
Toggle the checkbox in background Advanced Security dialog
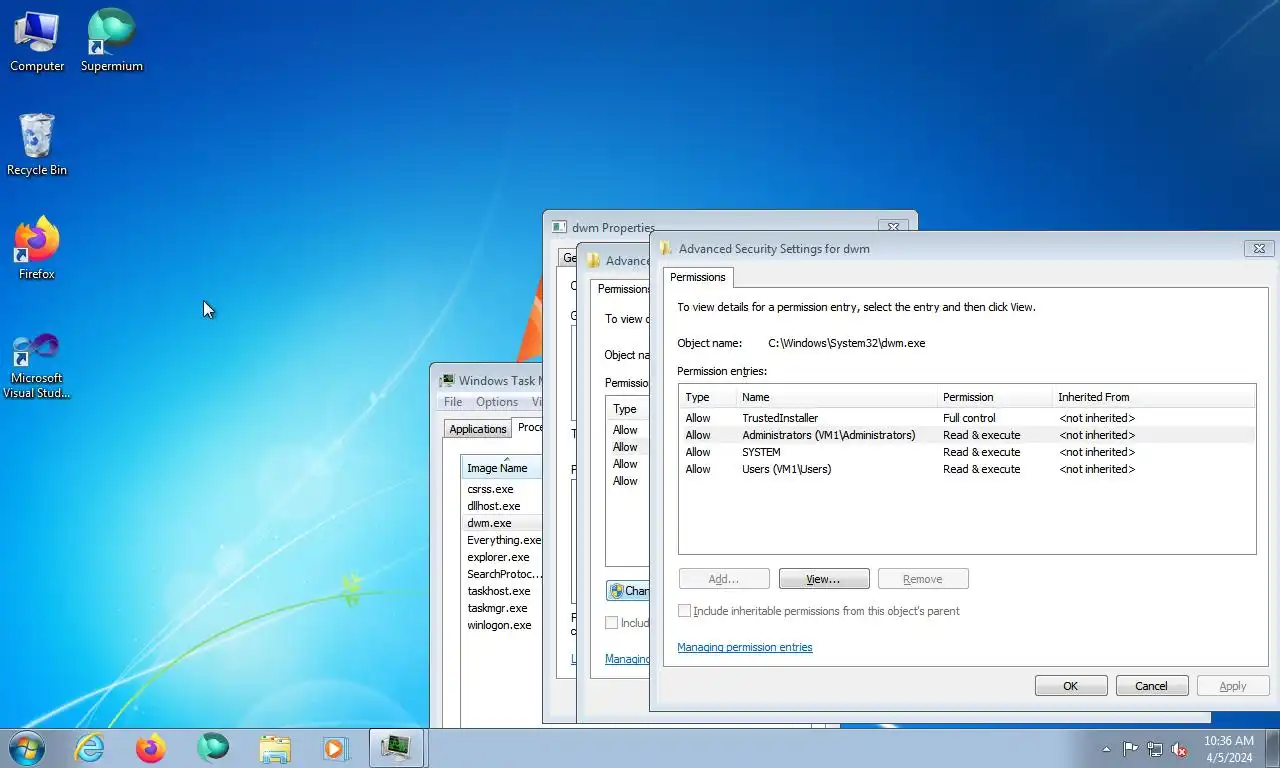pyautogui.click(x=611, y=623)
